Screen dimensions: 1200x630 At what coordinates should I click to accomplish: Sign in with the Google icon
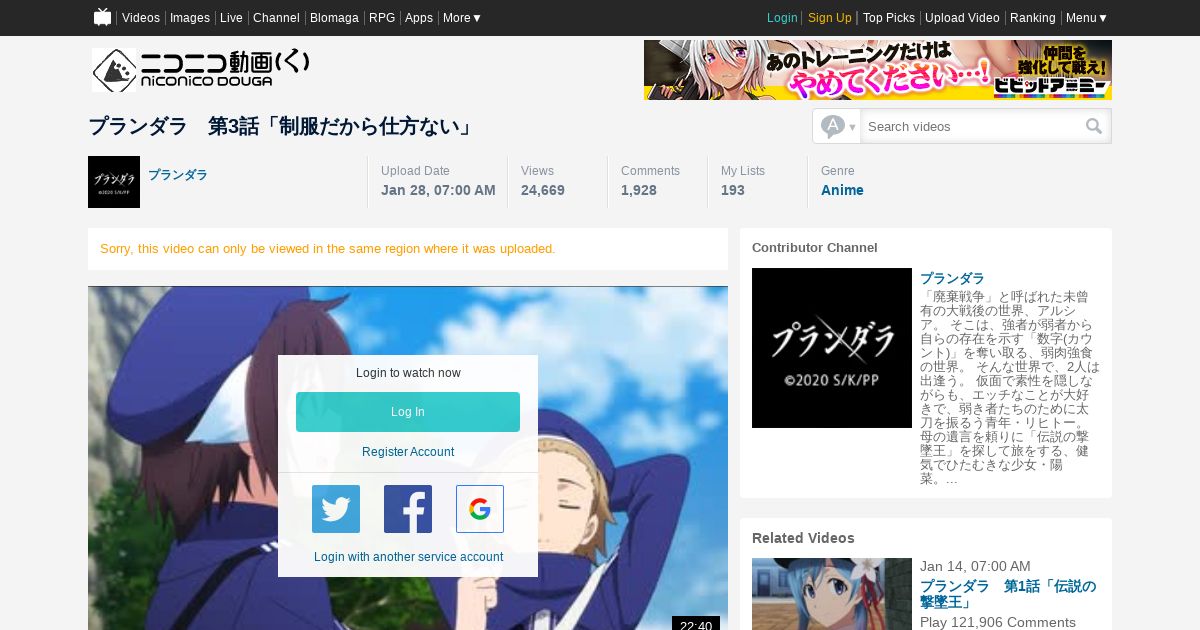pyautogui.click(x=480, y=509)
